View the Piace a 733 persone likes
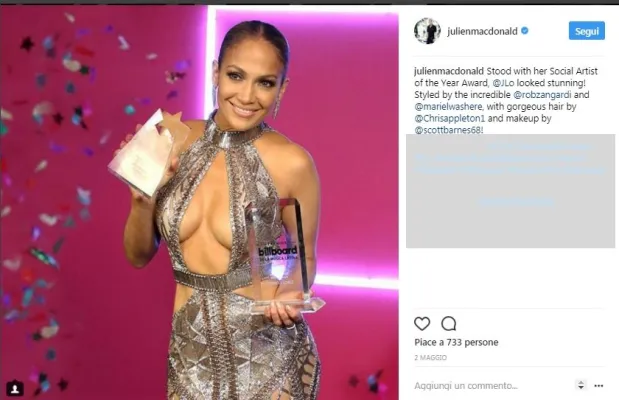The width and height of the screenshot is (619, 400). pos(456,342)
